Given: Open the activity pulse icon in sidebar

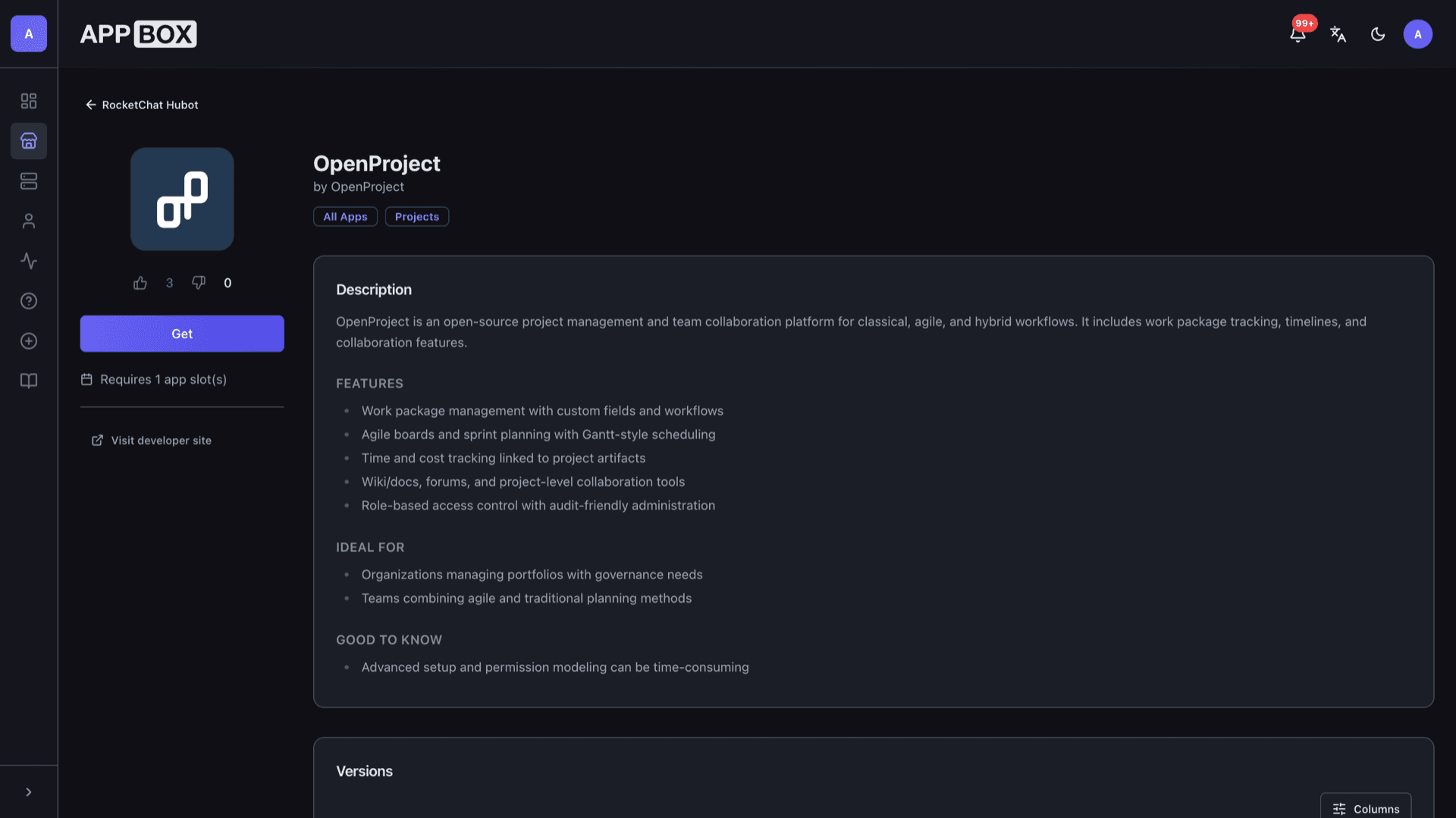Looking at the screenshot, I should click(29, 262).
